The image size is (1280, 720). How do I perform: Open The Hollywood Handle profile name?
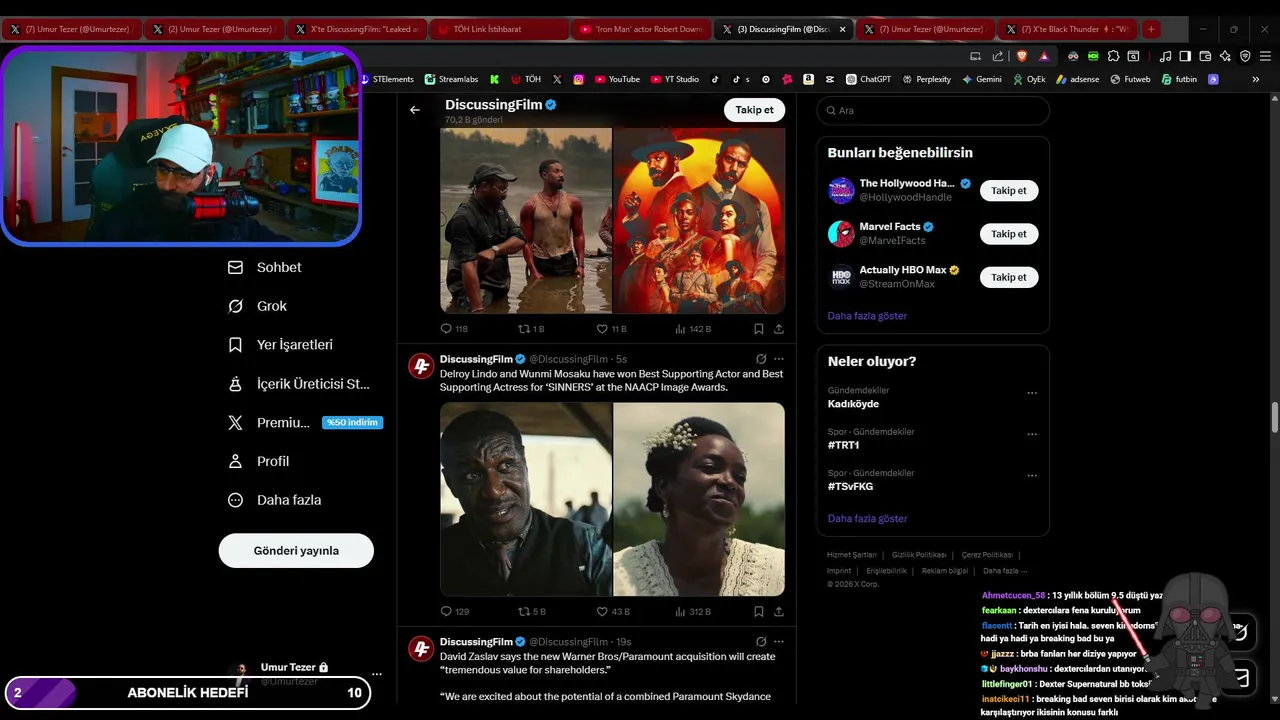point(907,183)
